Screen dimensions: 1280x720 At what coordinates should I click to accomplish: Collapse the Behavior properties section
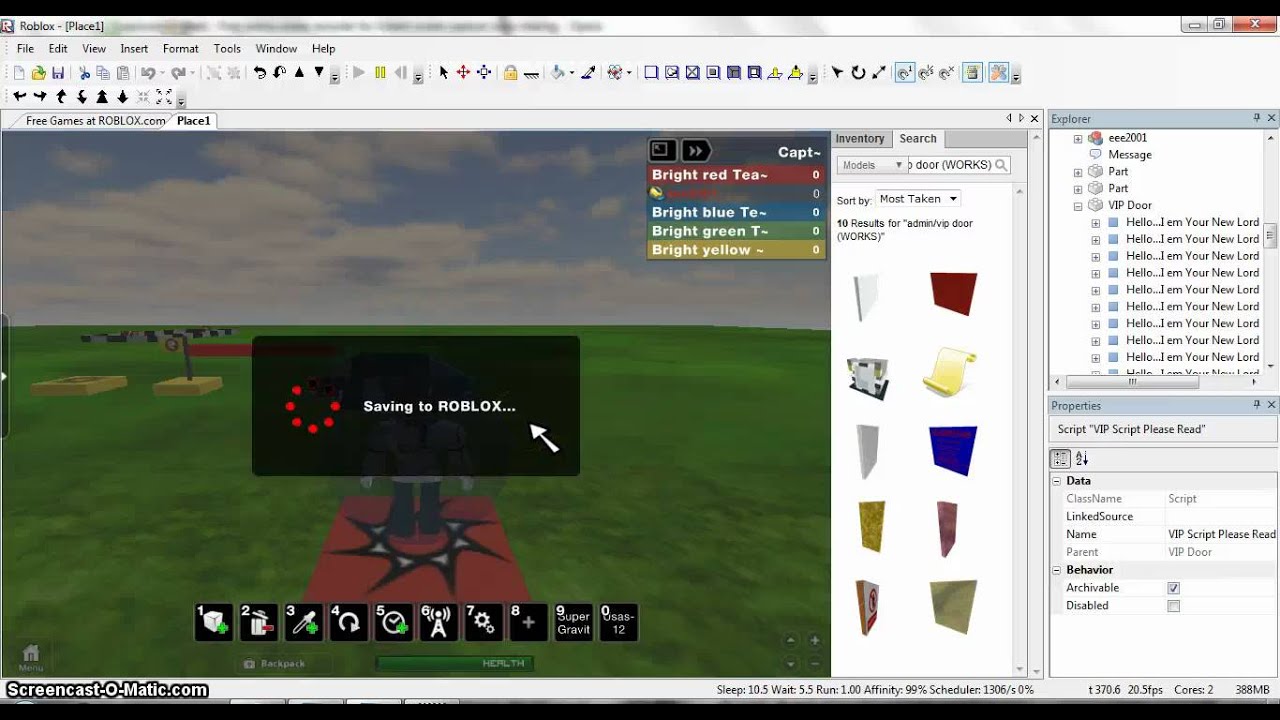(x=1057, y=570)
